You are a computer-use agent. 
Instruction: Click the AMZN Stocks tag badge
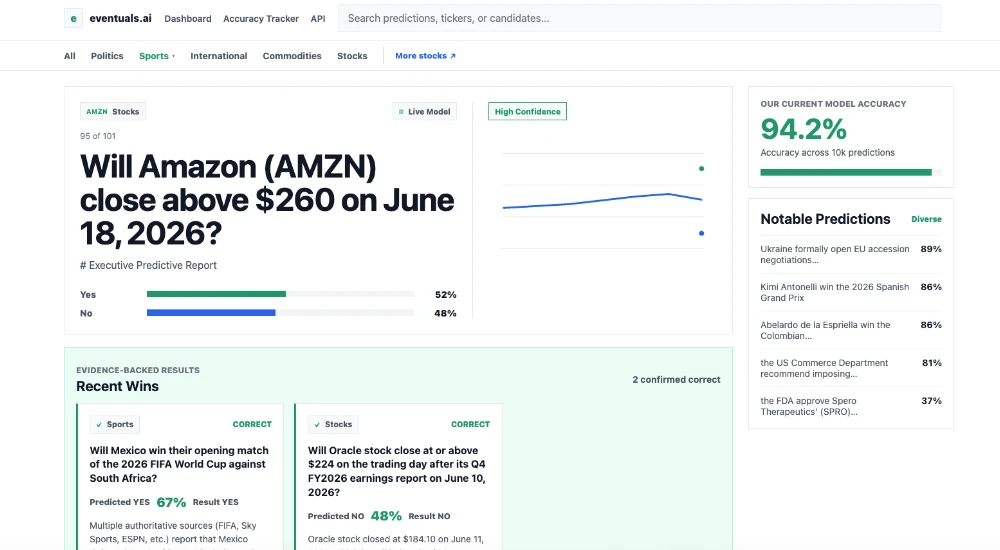(x=113, y=112)
